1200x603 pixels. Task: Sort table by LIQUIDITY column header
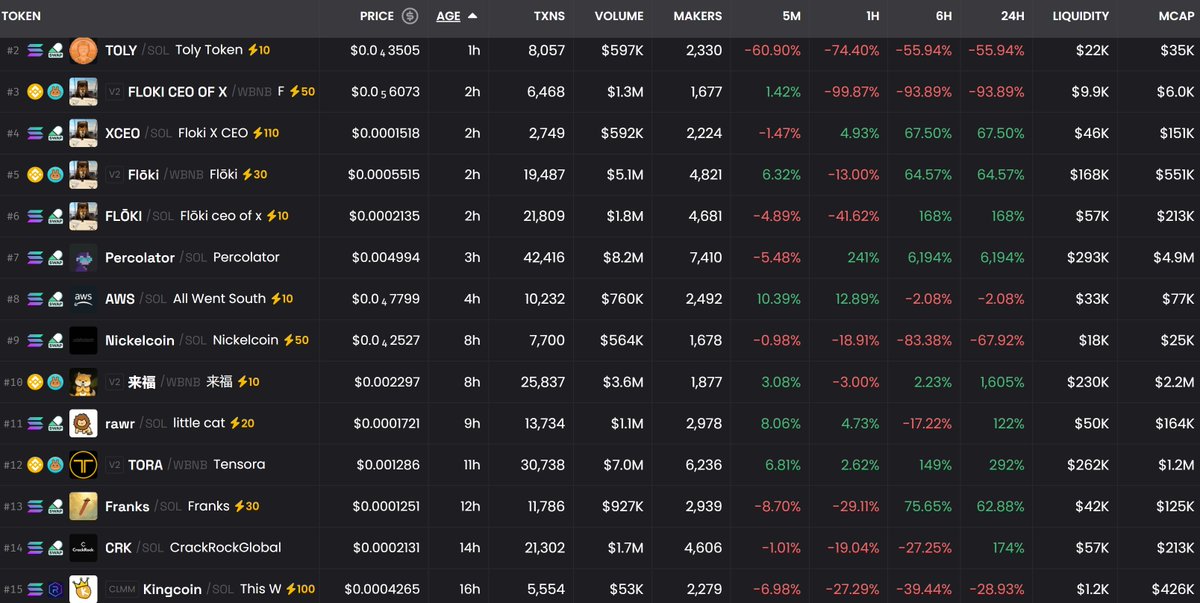click(x=1080, y=16)
